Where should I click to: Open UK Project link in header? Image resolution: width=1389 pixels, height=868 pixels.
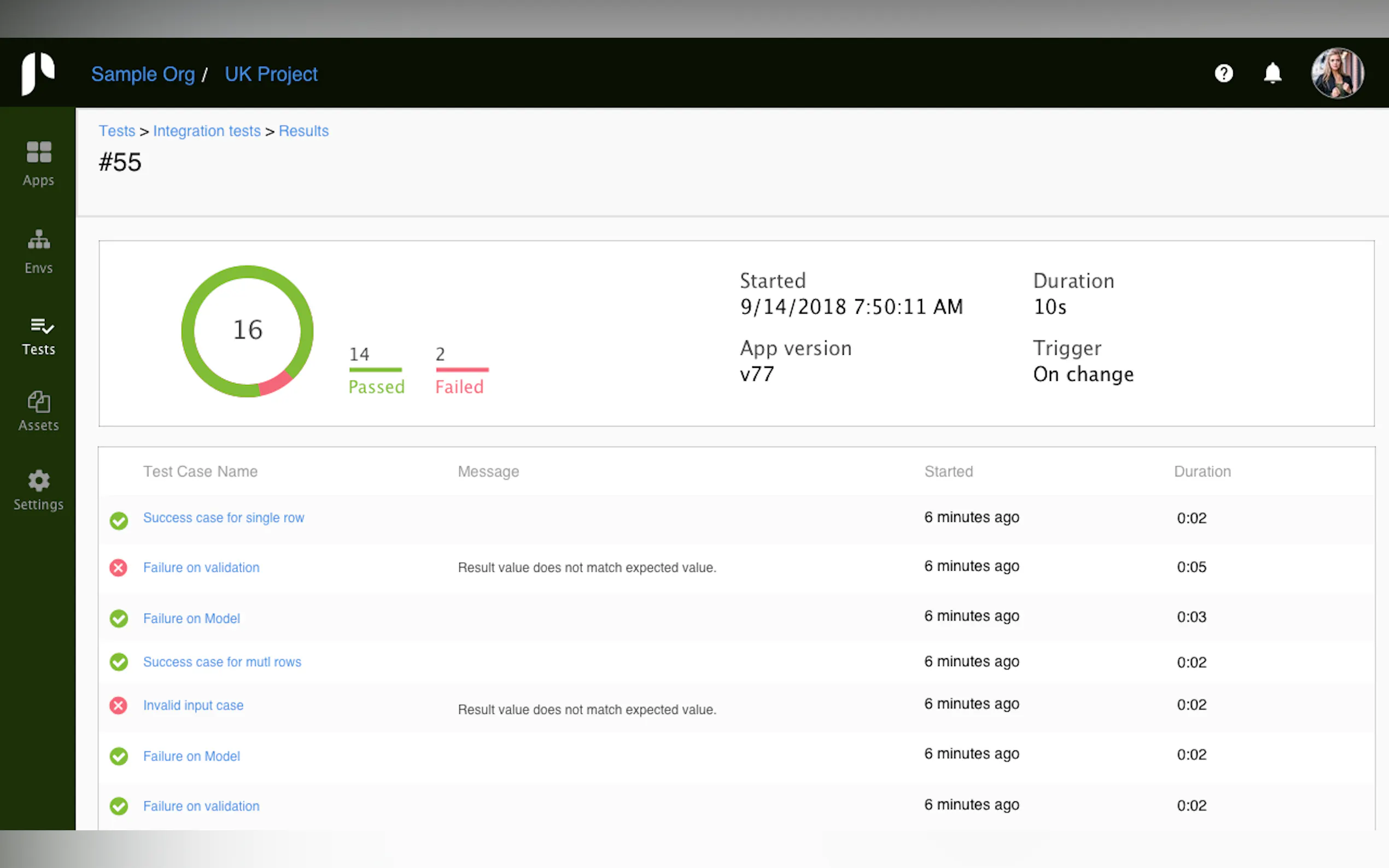pos(271,74)
